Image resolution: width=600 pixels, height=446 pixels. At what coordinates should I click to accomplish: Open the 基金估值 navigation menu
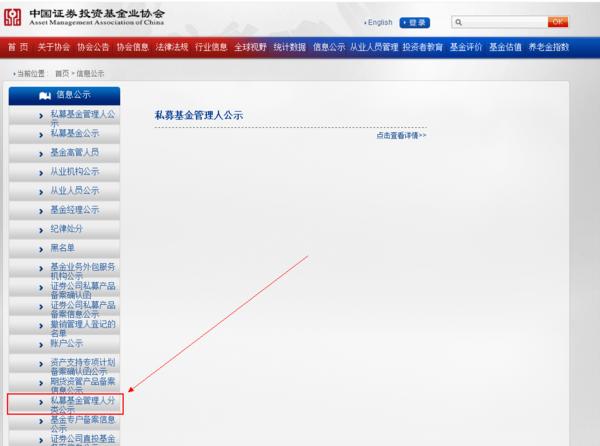pyautogui.click(x=505, y=47)
